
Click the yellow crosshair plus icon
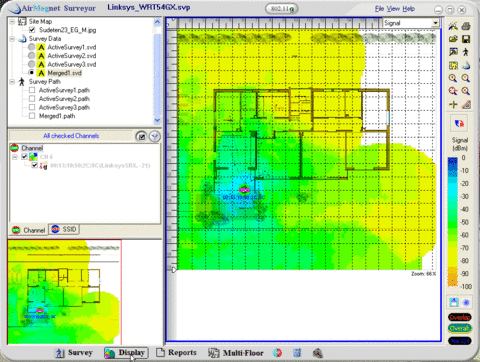pos(453,105)
